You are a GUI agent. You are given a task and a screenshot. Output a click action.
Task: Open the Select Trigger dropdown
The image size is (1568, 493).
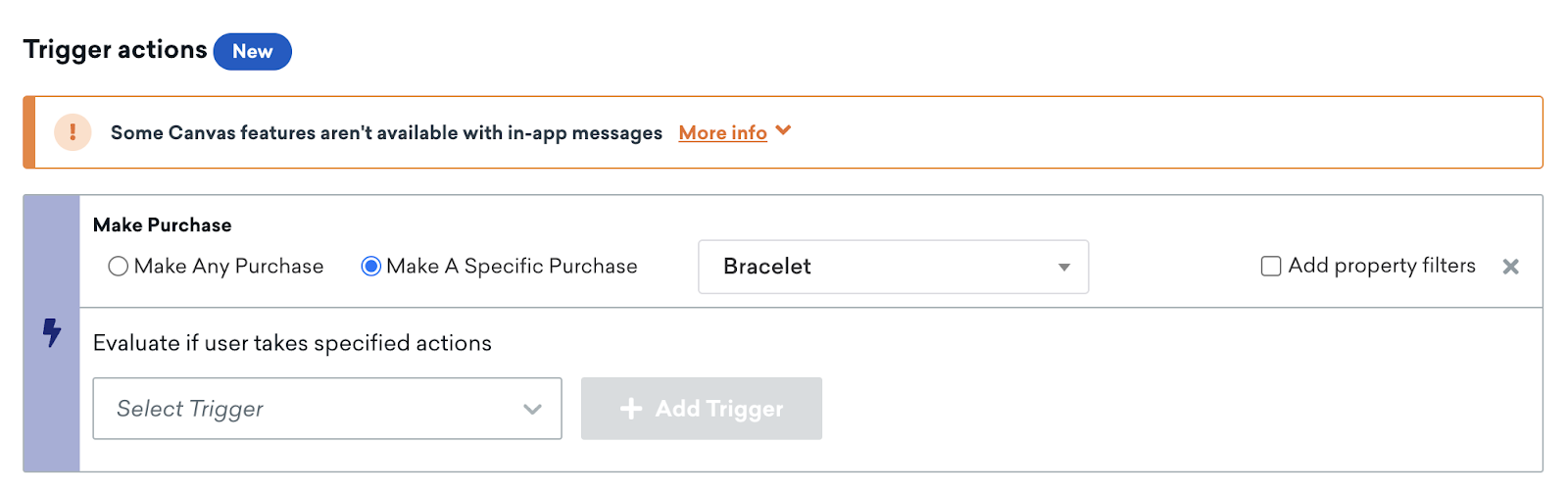(x=327, y=409)
